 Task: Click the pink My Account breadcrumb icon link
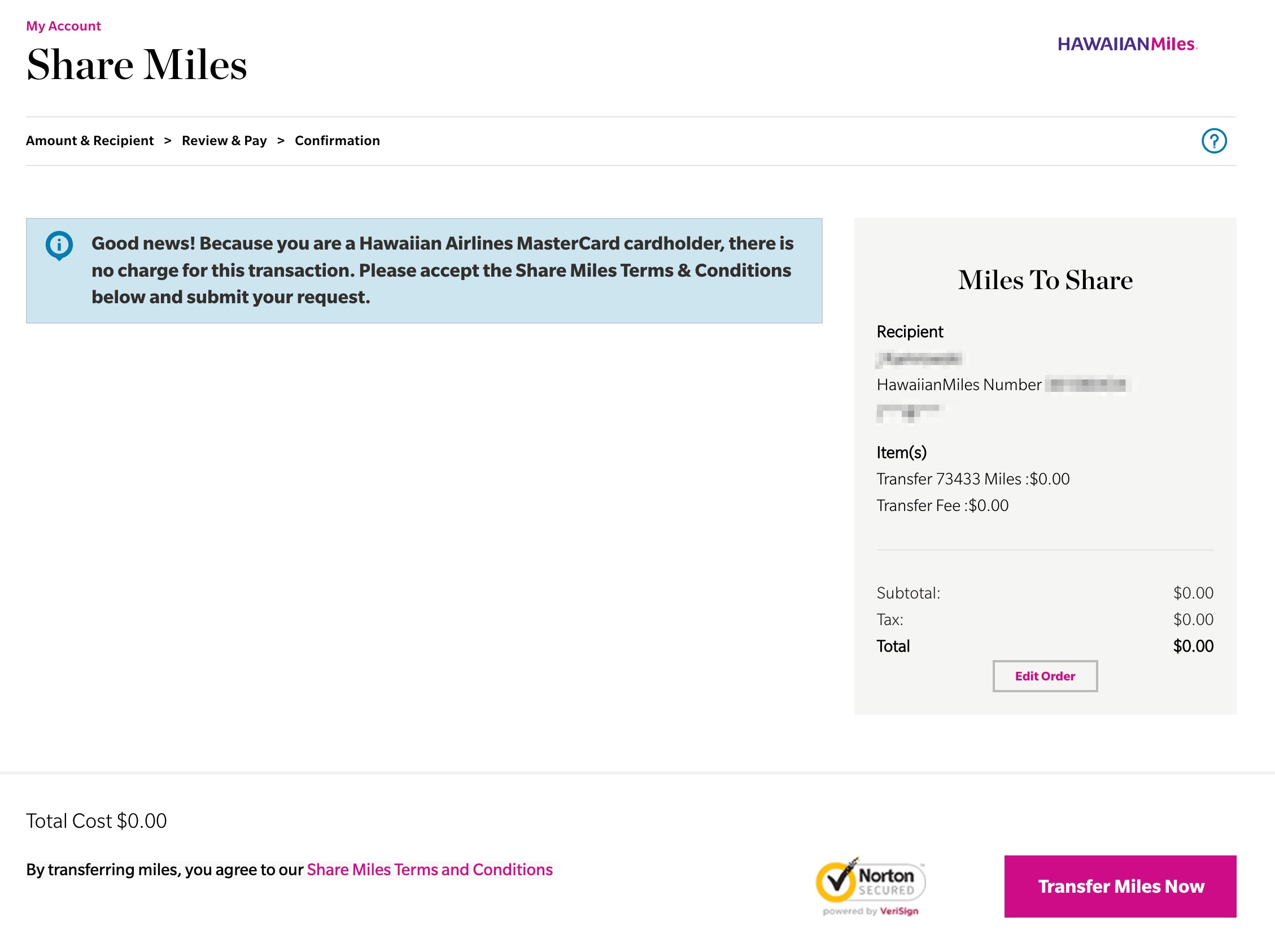click(x=63, y=25)
